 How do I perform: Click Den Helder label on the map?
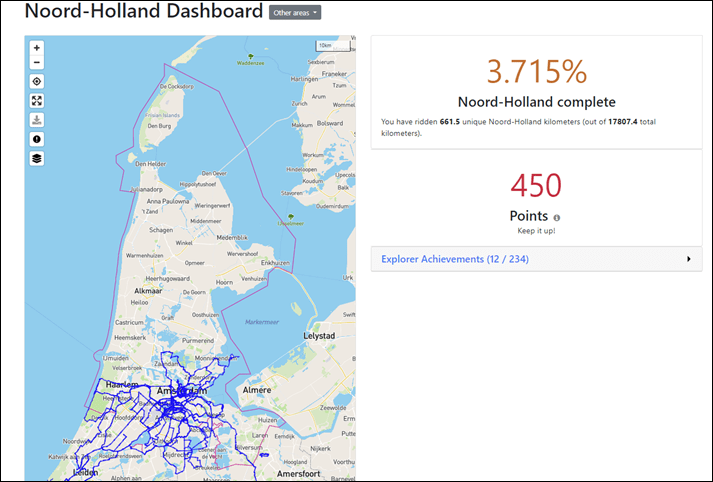151,164
